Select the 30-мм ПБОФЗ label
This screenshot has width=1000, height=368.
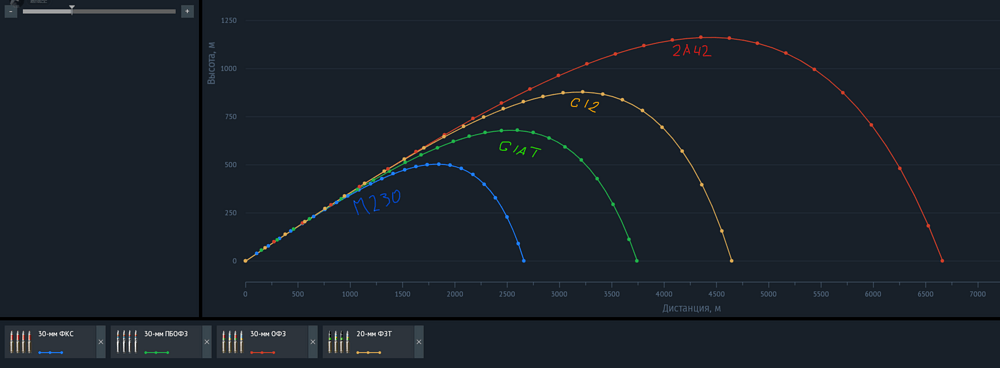tap(166, 334)
